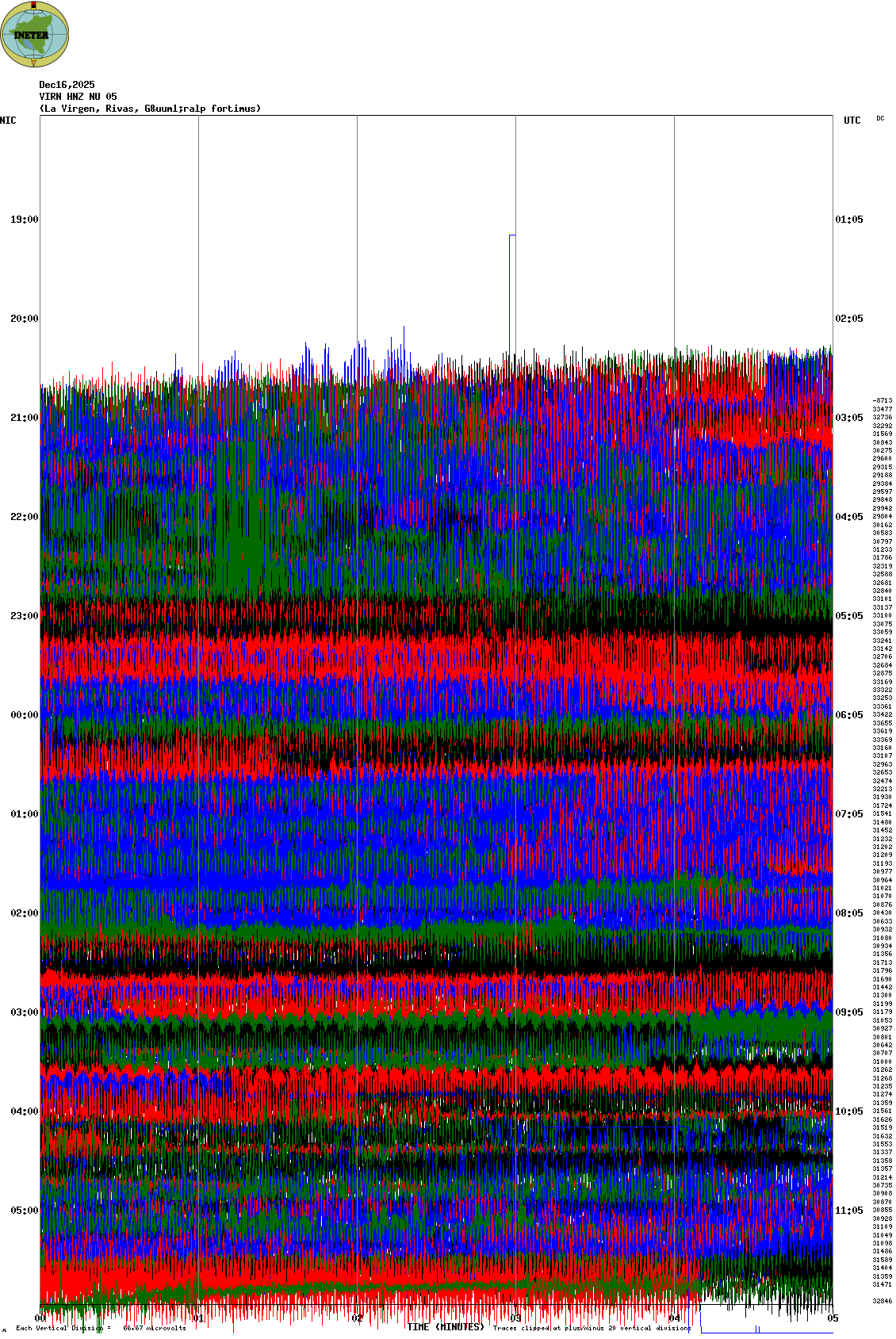Click the 06:05 UTC time label

click(849, 715)
